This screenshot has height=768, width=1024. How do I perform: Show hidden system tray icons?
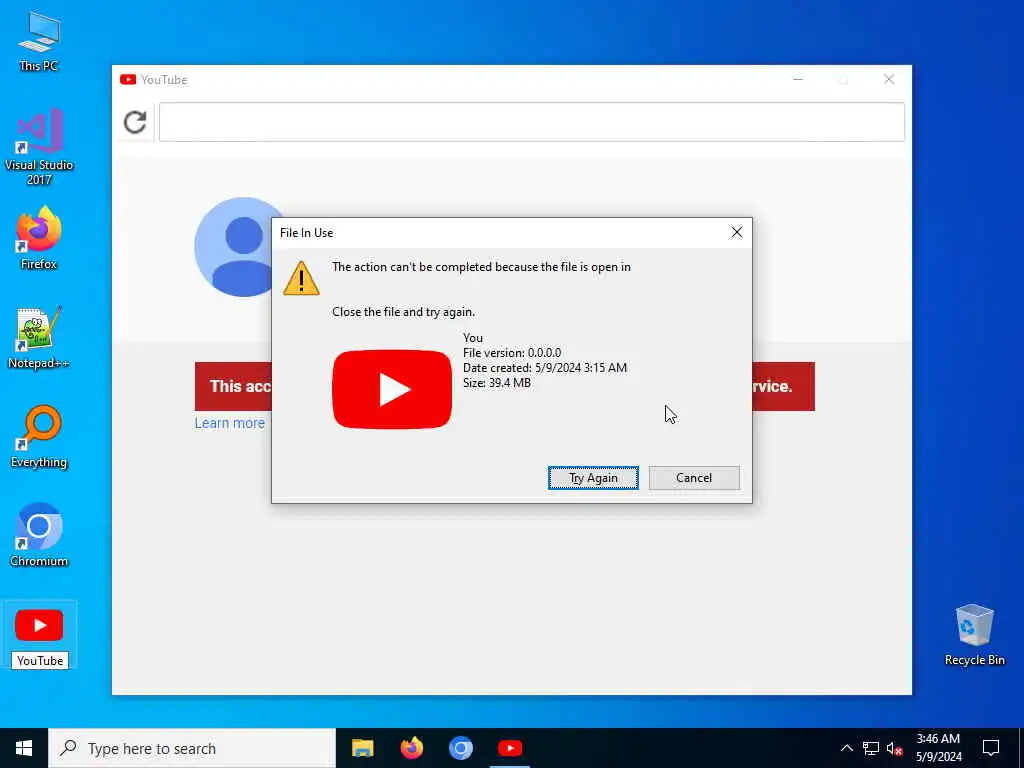(x=846, y=748)
